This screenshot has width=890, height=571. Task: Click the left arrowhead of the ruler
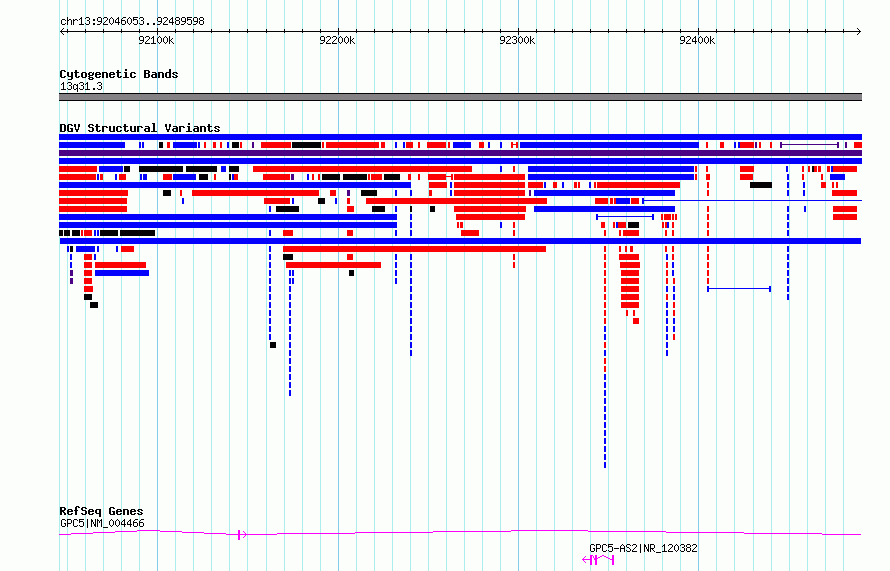click(x=63, y=32)
